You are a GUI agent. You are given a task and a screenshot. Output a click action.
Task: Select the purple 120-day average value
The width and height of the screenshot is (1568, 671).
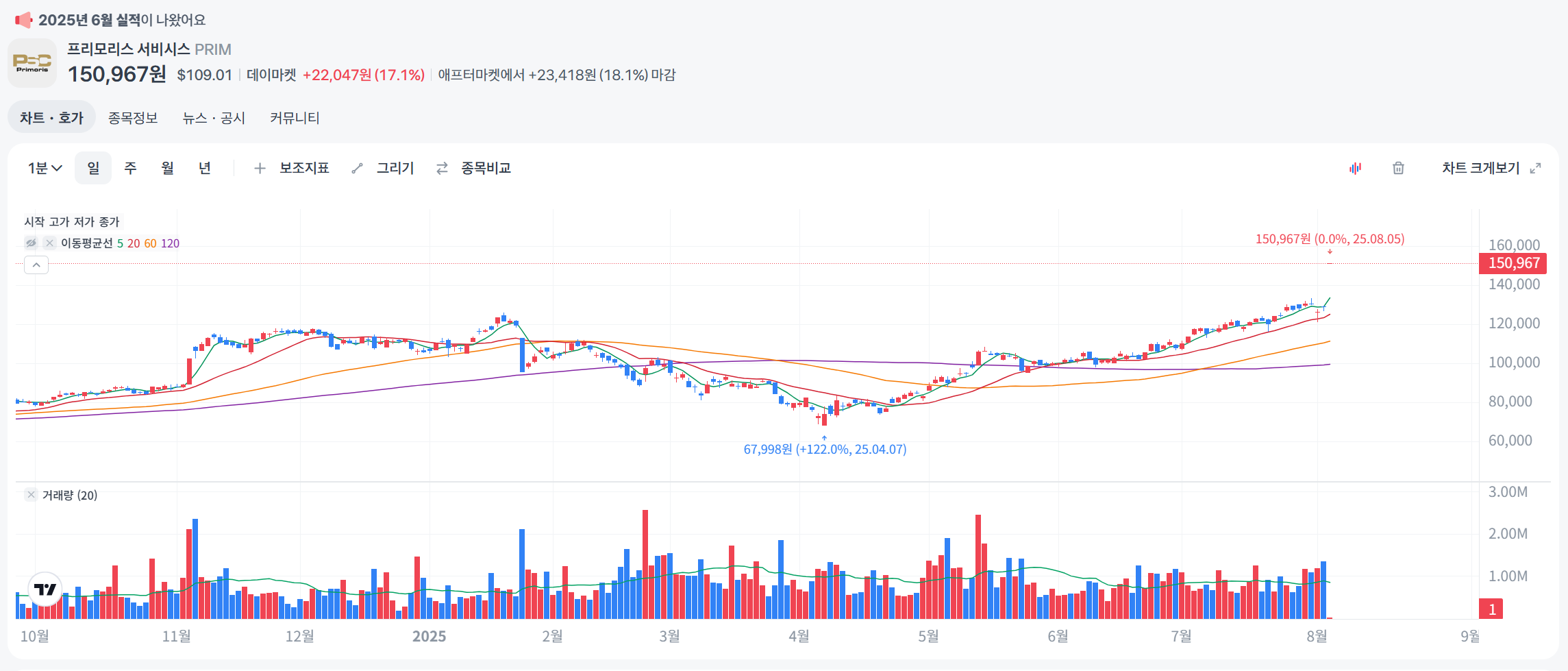(x=170, y=243)
